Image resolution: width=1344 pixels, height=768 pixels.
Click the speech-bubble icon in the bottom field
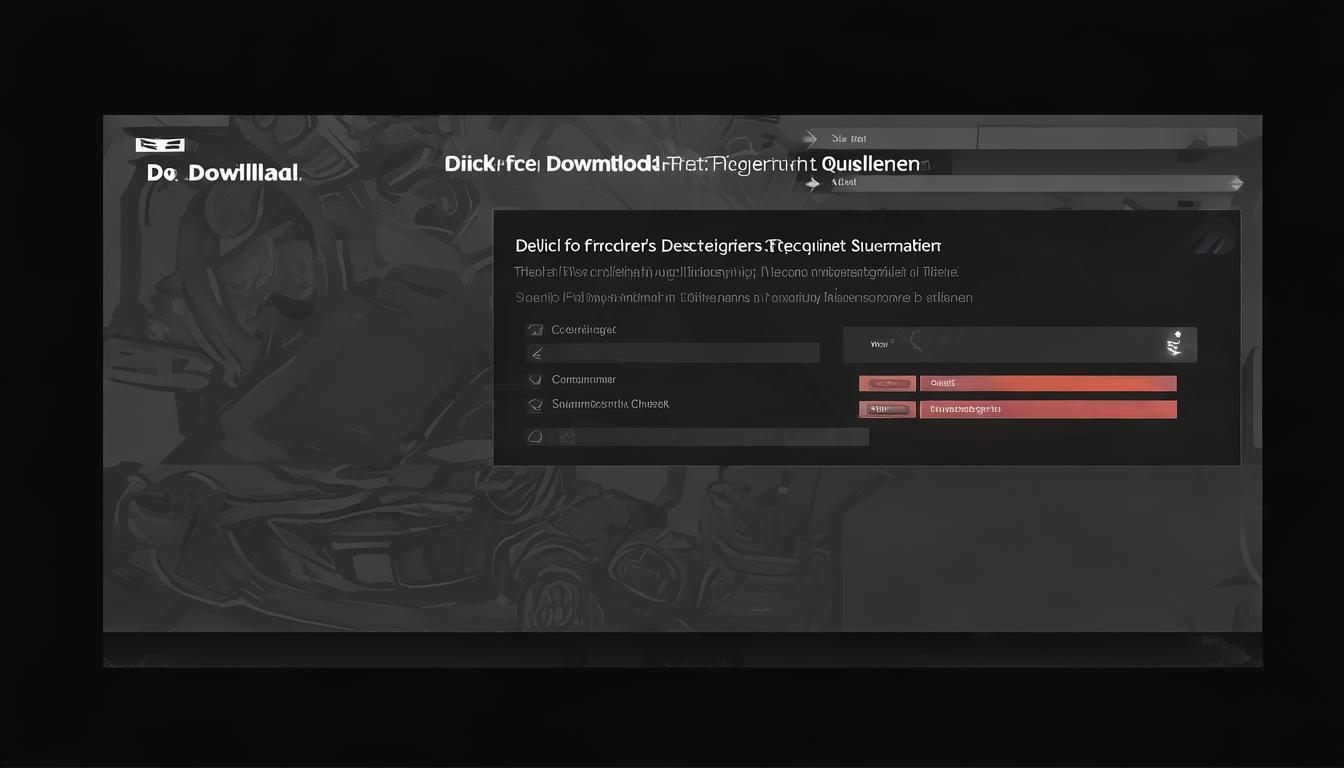(x=535, y=437)
